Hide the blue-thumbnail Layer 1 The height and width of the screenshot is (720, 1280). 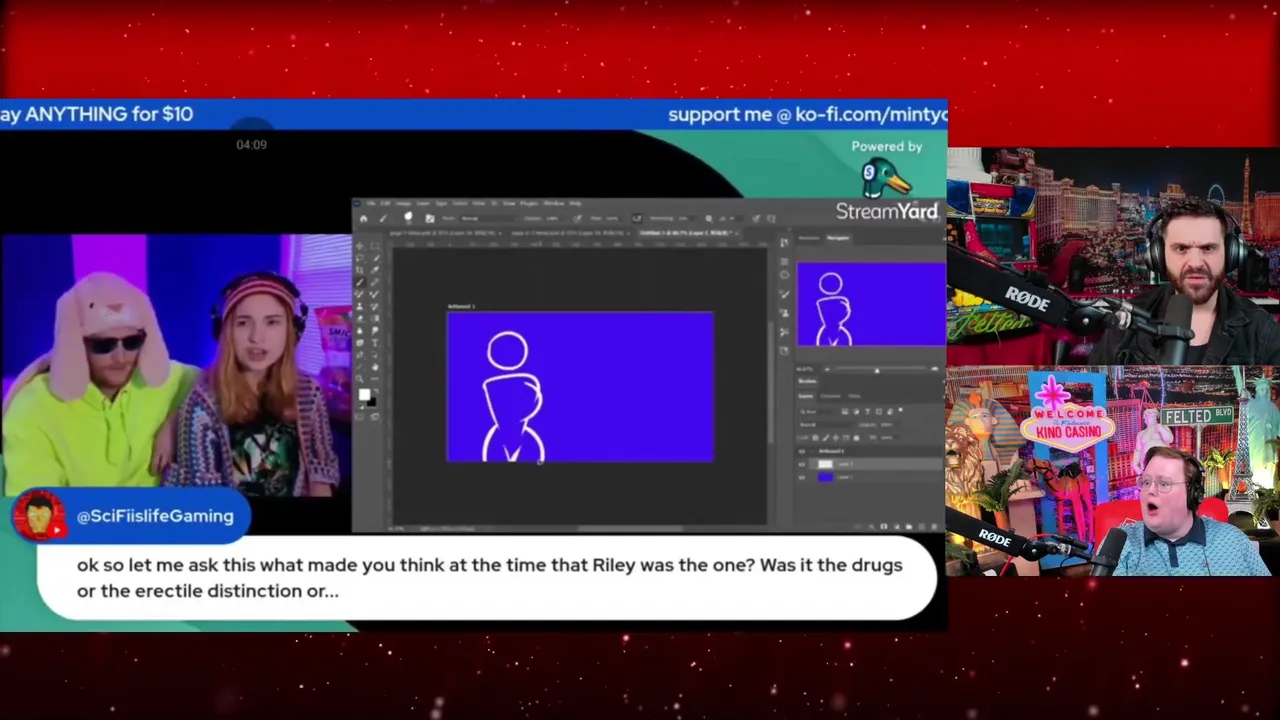pyautogui.click(x=801, y=478)
